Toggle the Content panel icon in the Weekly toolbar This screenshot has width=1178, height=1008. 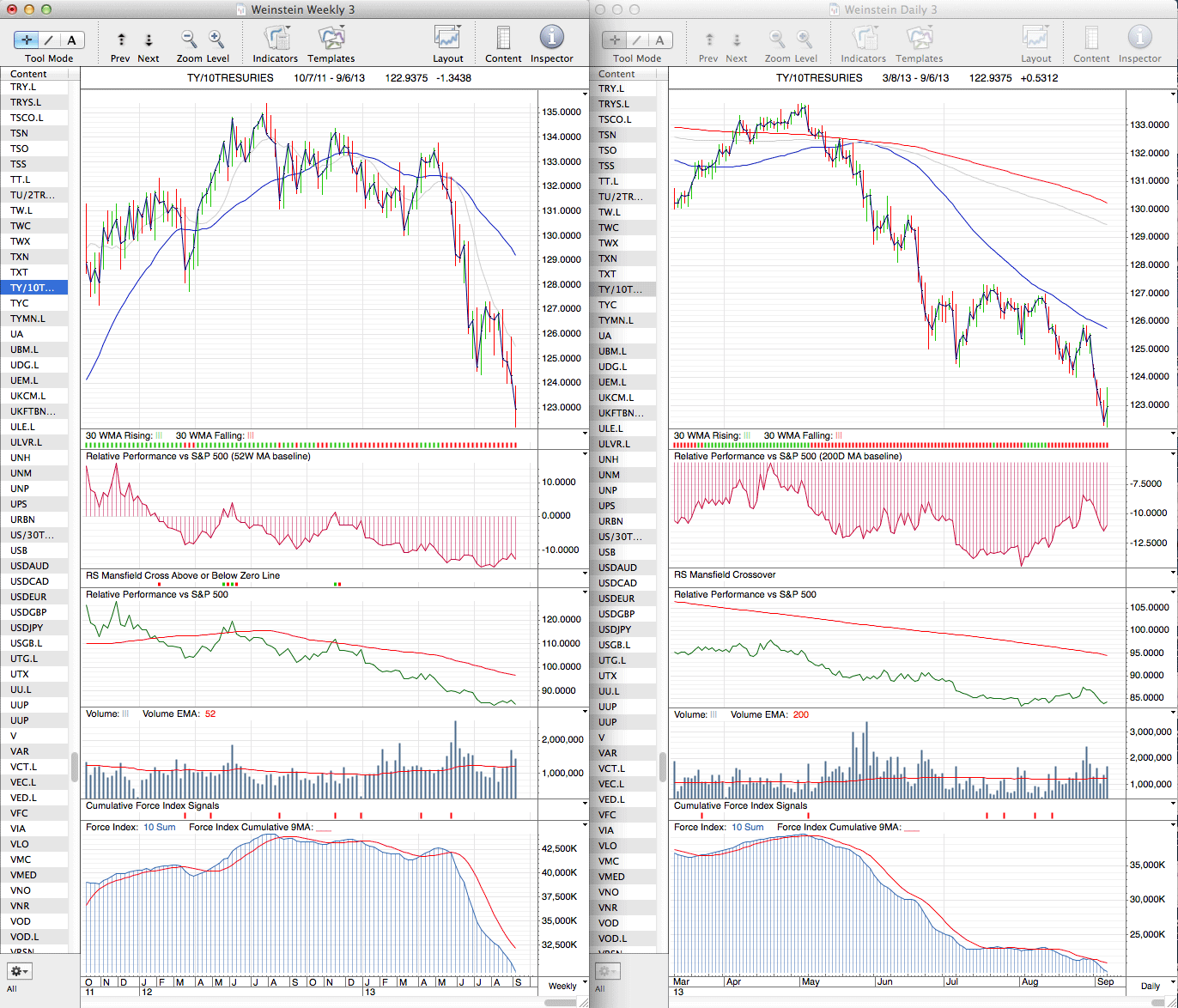(x=503, y=39)
